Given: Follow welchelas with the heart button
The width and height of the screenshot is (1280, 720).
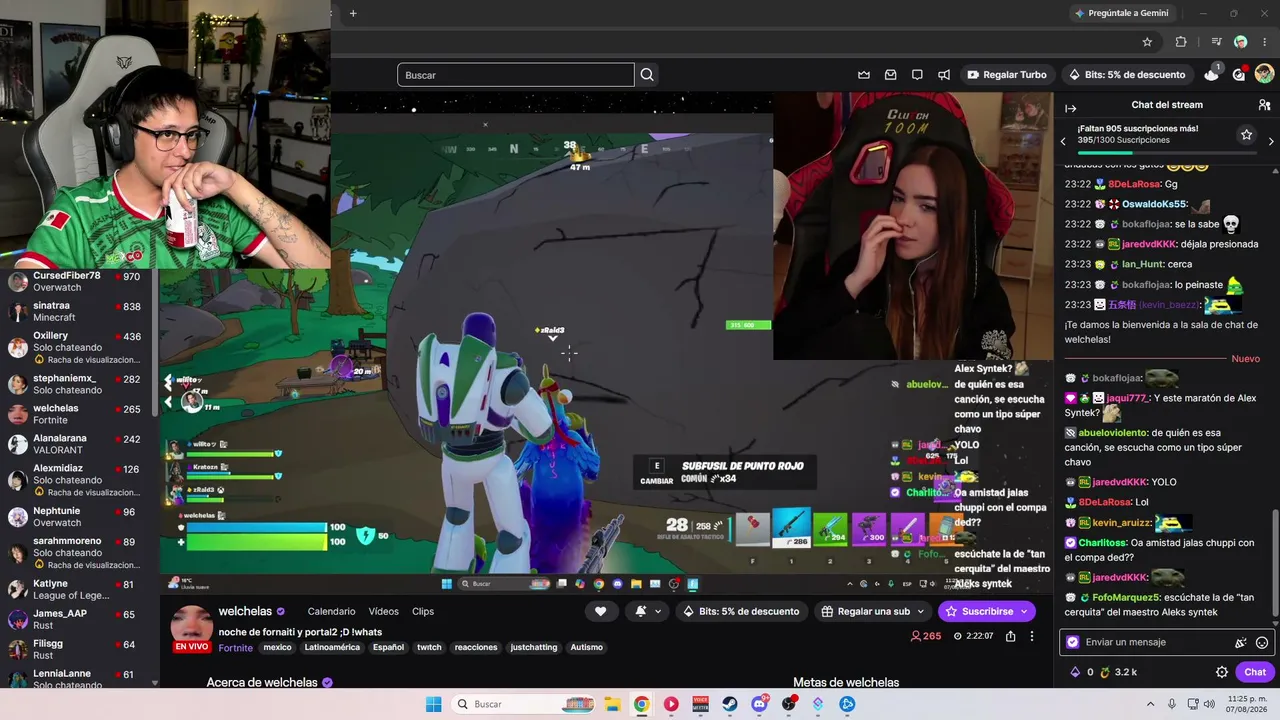Looking at the screenshot, I should 600,611.
